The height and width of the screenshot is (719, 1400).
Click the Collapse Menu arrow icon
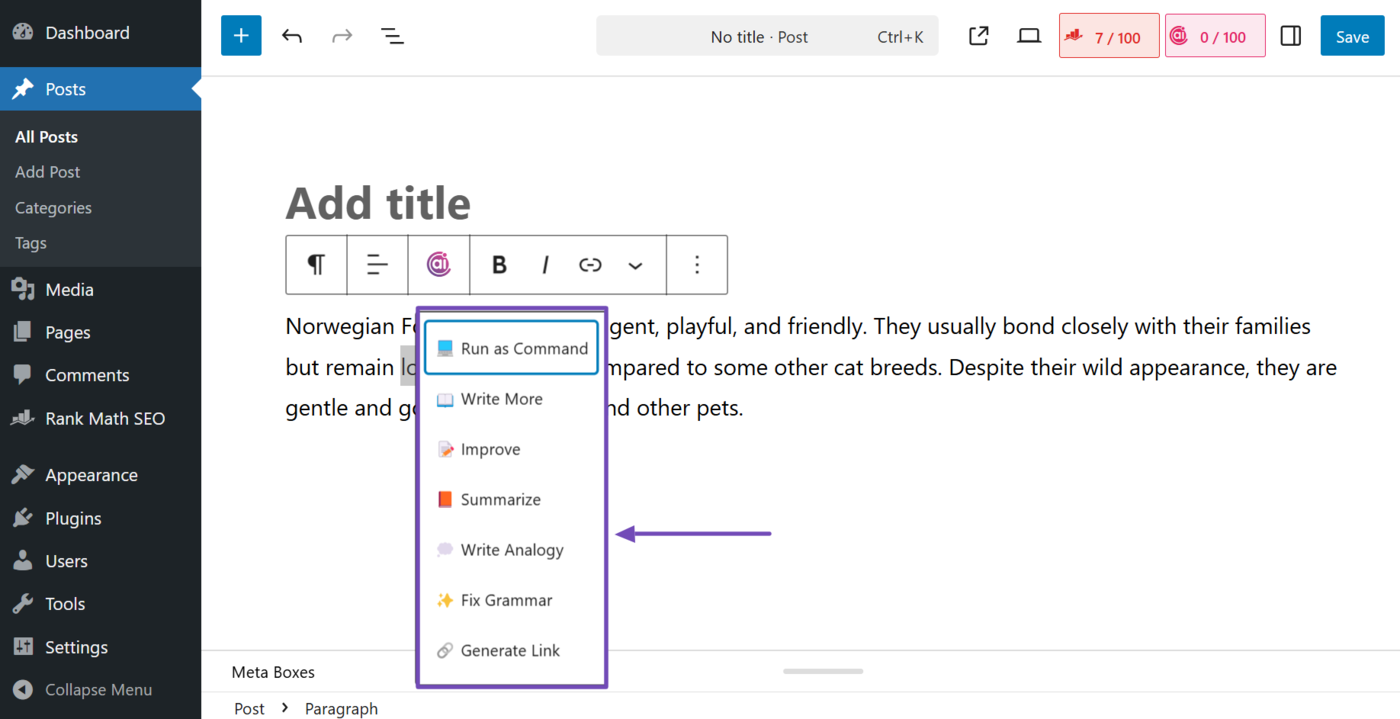[x=23, y=690]
